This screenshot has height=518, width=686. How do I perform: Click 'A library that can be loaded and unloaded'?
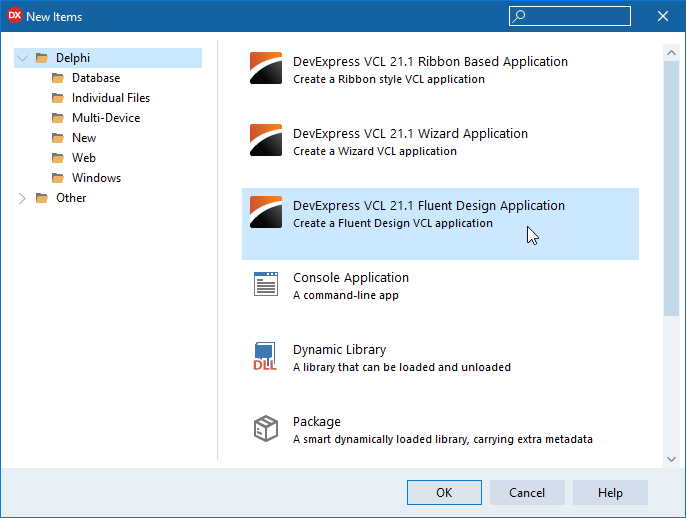pyautogui.click(x=402, y=367)
